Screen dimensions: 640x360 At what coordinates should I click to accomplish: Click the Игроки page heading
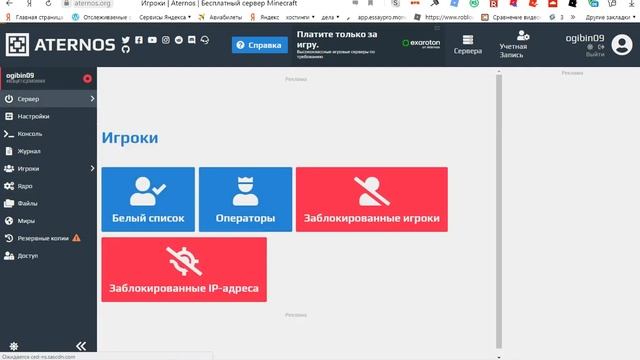130,138
